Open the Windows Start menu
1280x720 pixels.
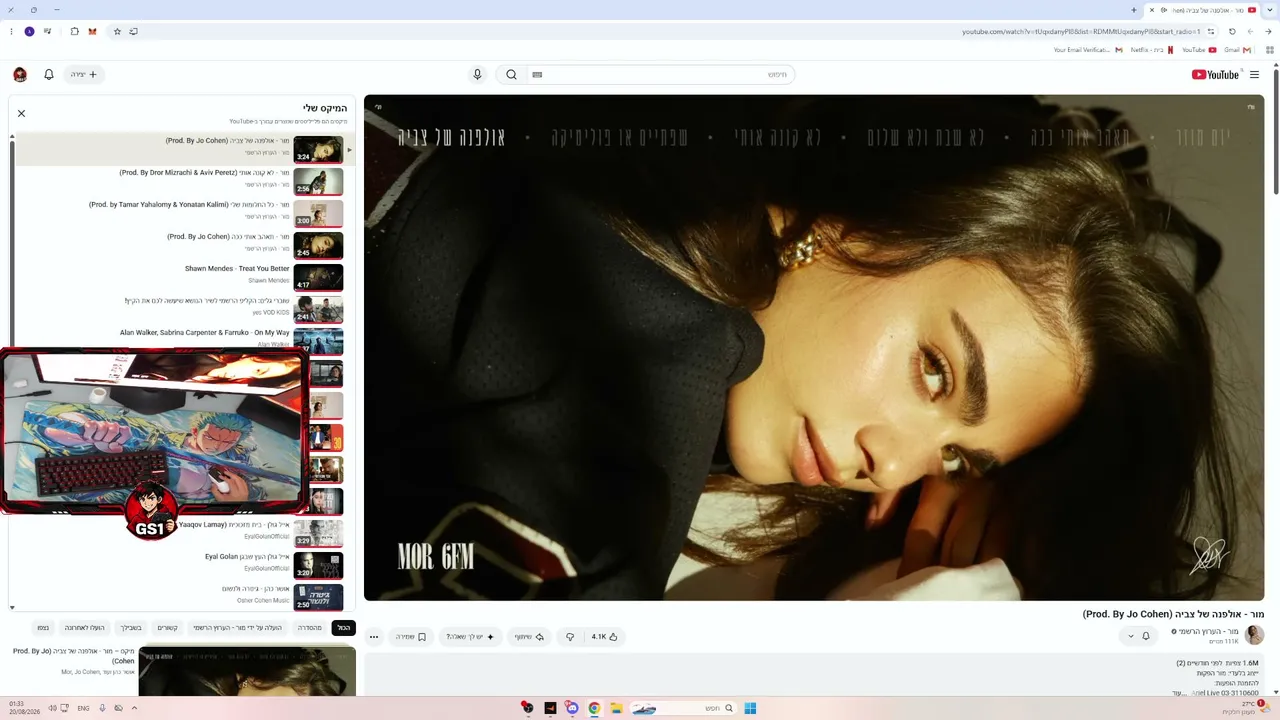(x=750, y=708)
